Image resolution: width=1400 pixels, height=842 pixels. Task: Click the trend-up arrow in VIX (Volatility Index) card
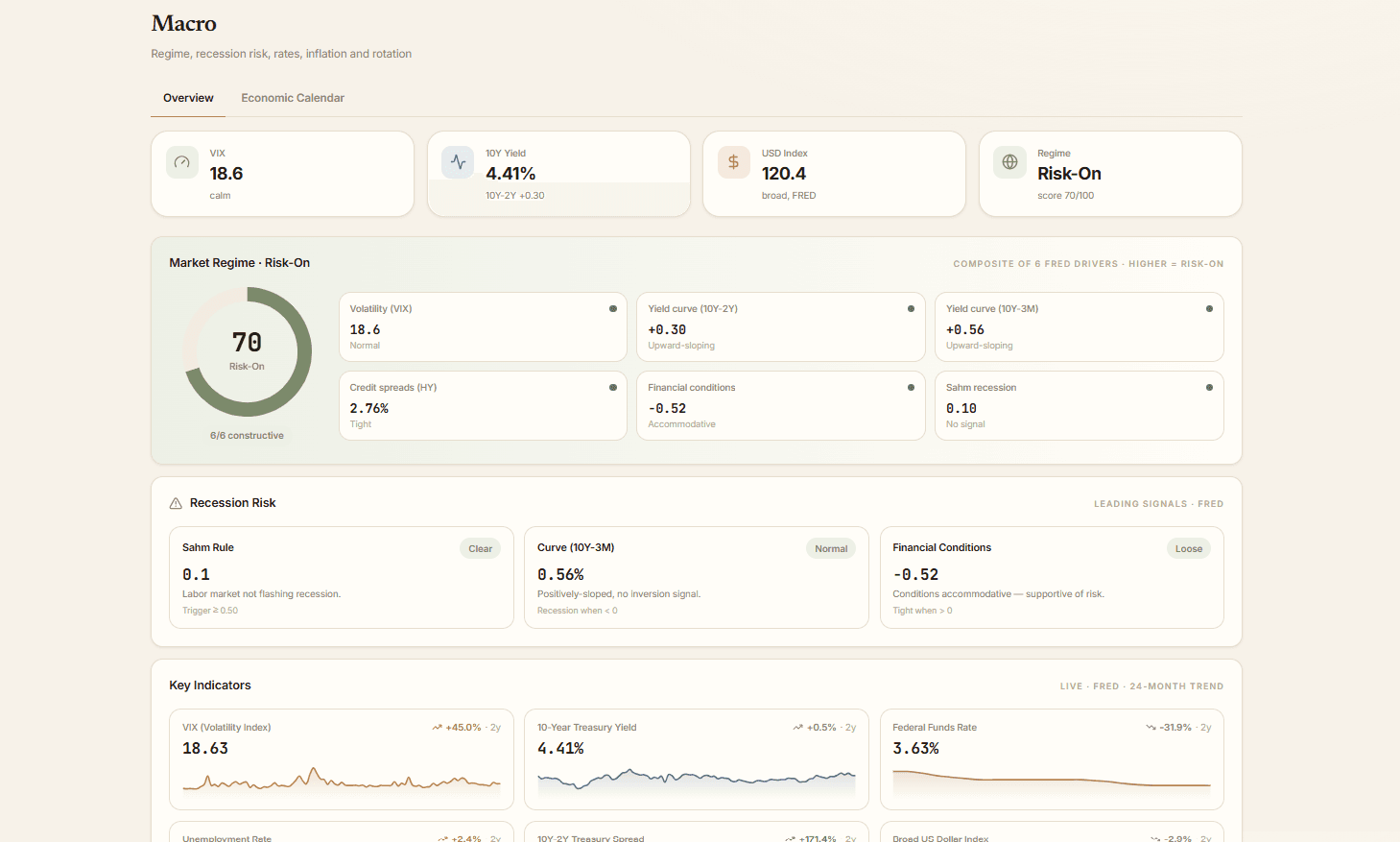[438, 728]
